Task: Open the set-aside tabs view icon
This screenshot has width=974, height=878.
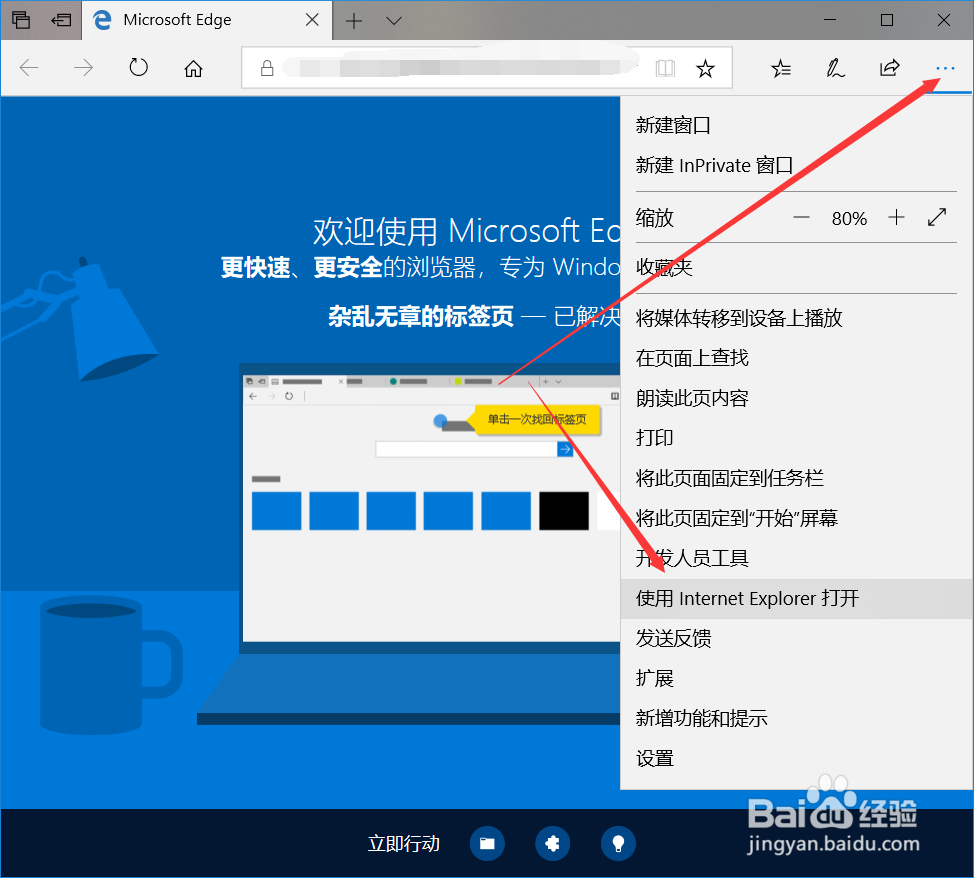Action: click(20, 20)
